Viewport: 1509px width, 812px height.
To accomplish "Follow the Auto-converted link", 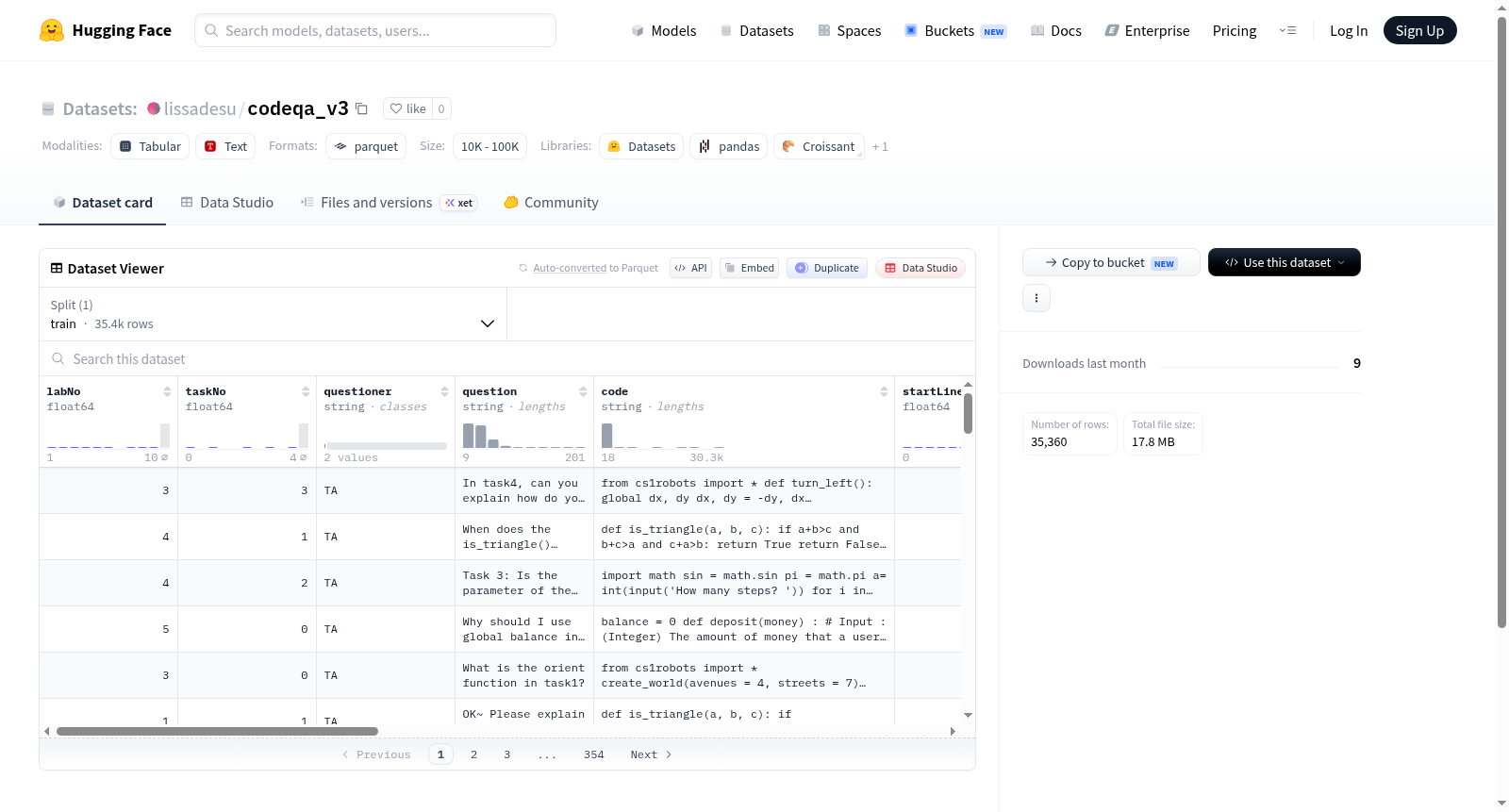I will coord(570,268).
